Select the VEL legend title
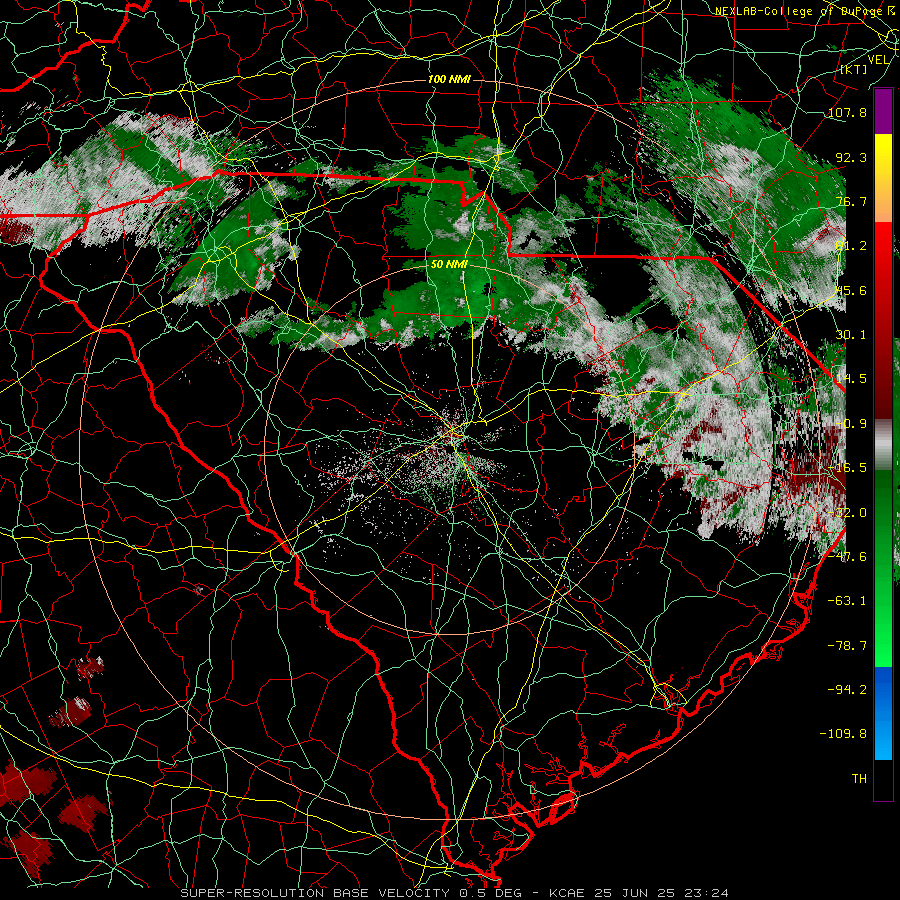 878,60
